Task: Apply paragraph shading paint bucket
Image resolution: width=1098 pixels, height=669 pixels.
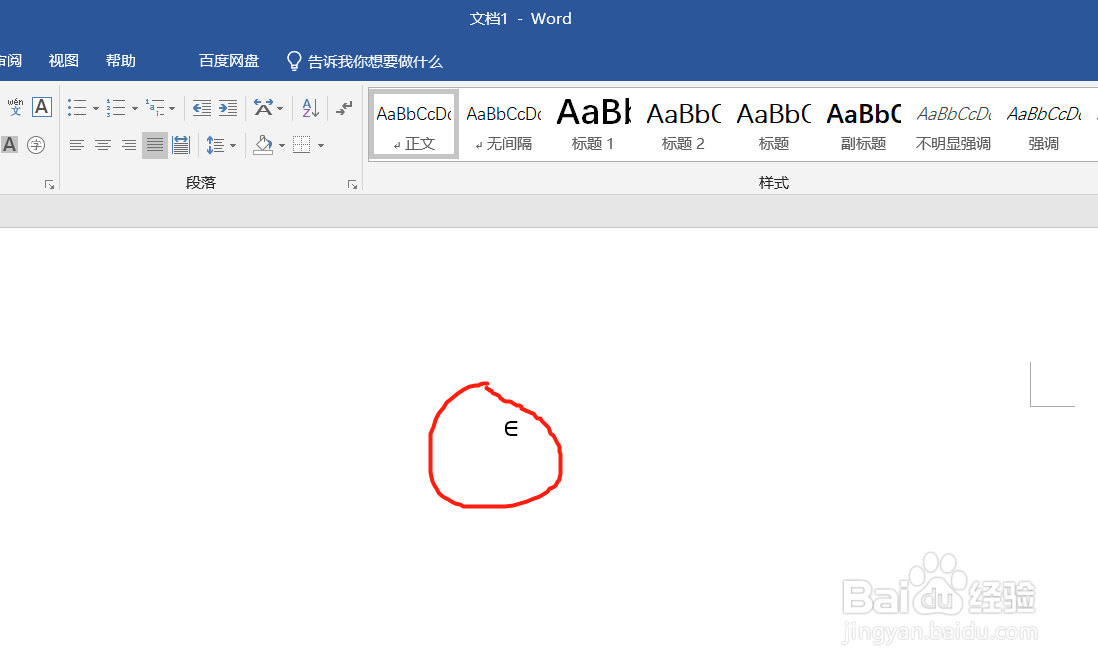Action: tap(263, 145)
